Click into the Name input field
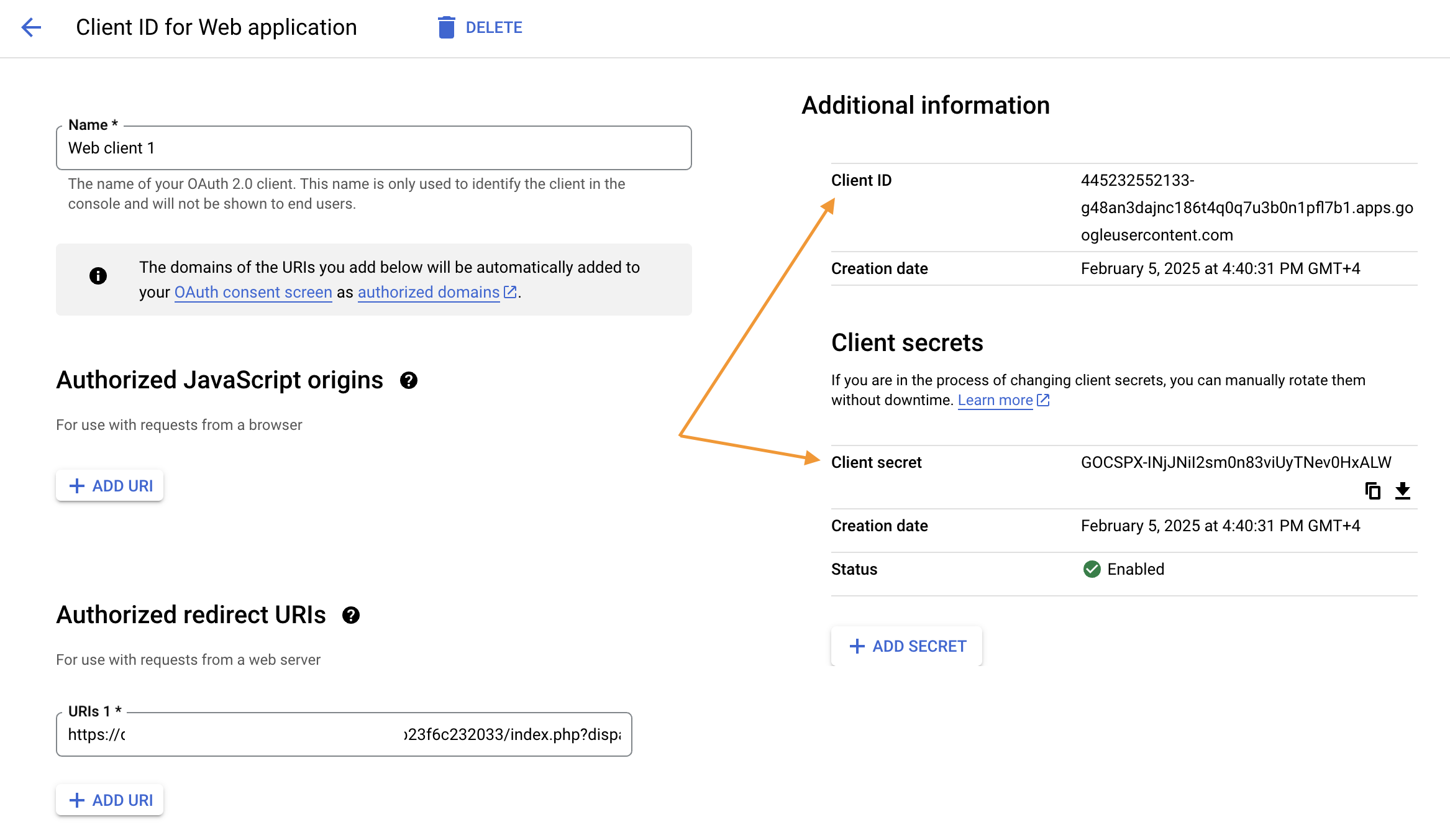Viewport: 1450px width, 840px height. tap(373, 148)
